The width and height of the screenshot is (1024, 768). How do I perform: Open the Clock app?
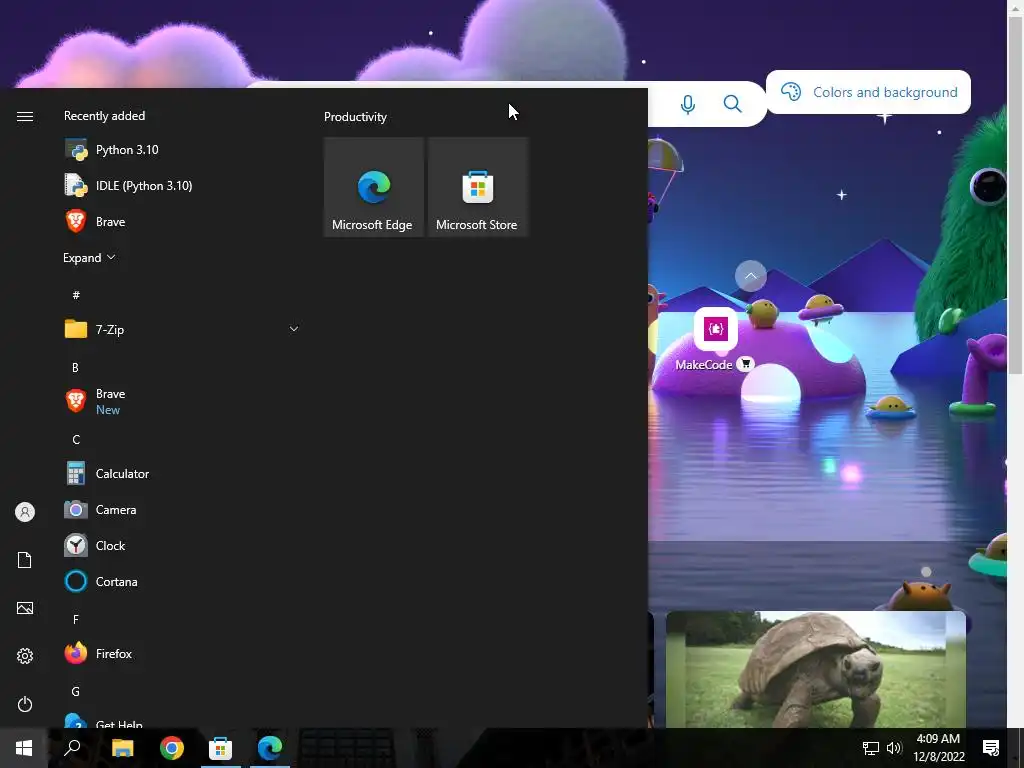pos(182,545)
